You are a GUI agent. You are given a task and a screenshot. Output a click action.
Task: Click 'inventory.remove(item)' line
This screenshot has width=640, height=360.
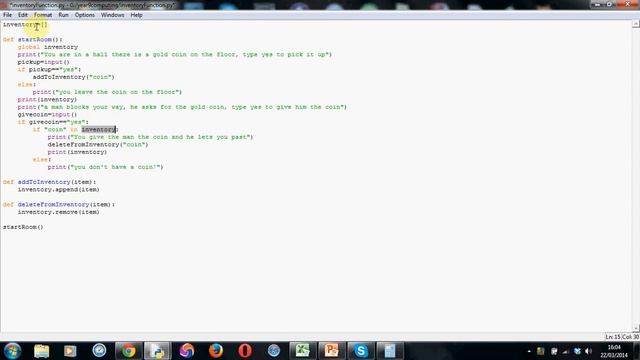tap(58, 212)
